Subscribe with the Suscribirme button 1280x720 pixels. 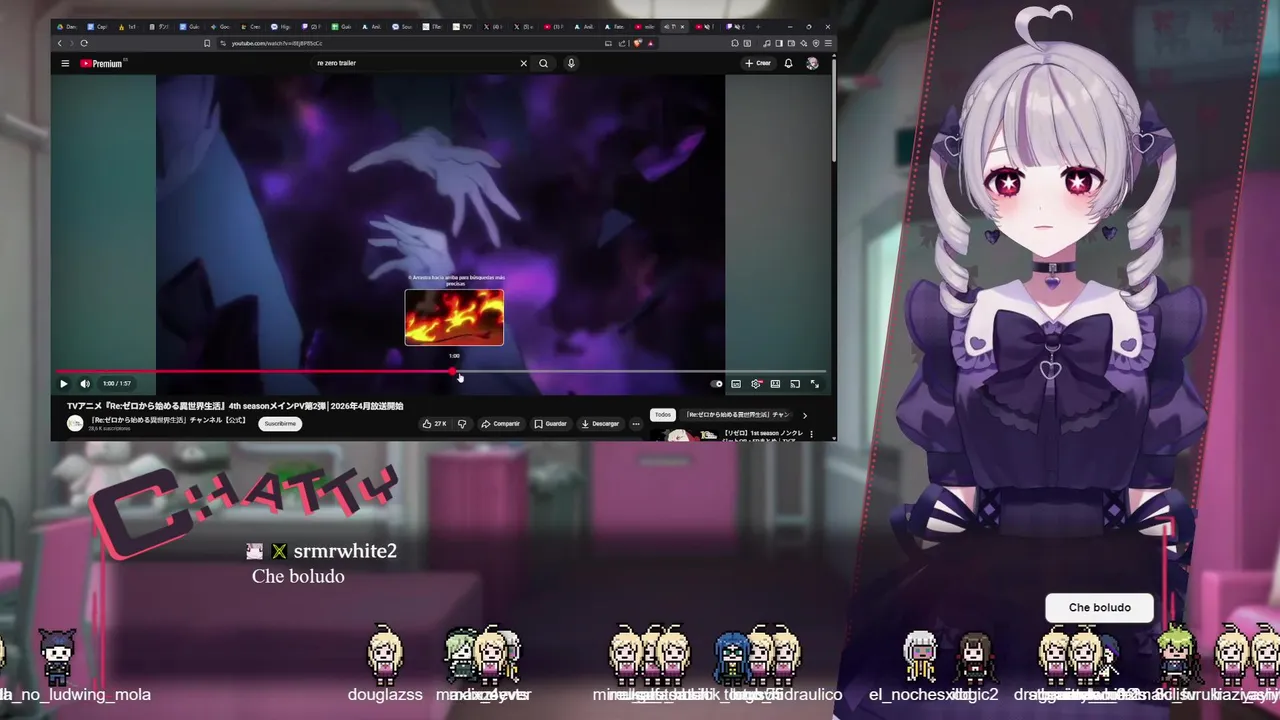click(x=280, y=424)
